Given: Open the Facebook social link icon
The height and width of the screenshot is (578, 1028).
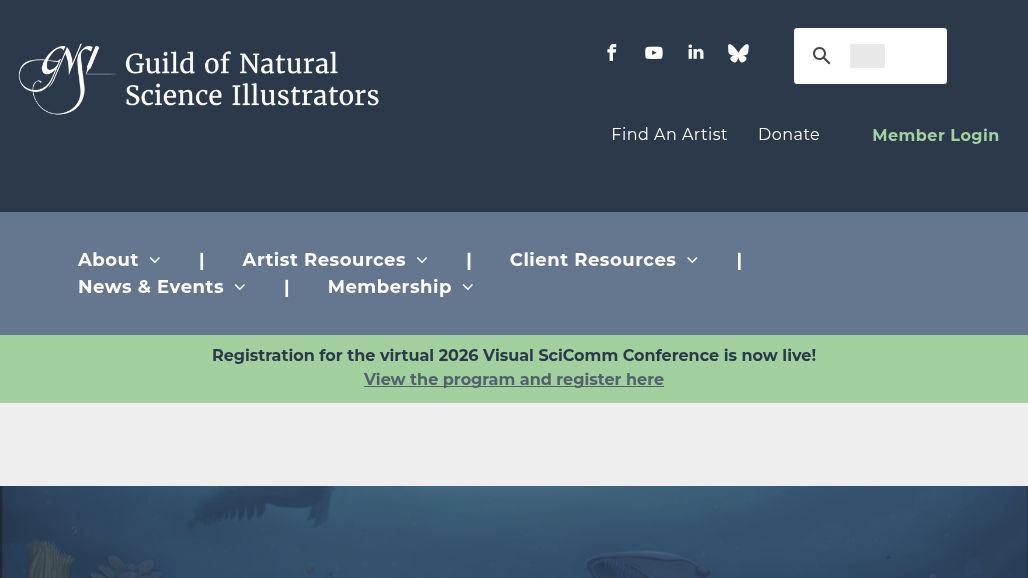Looking at the screenshot, I should [612, 53].
